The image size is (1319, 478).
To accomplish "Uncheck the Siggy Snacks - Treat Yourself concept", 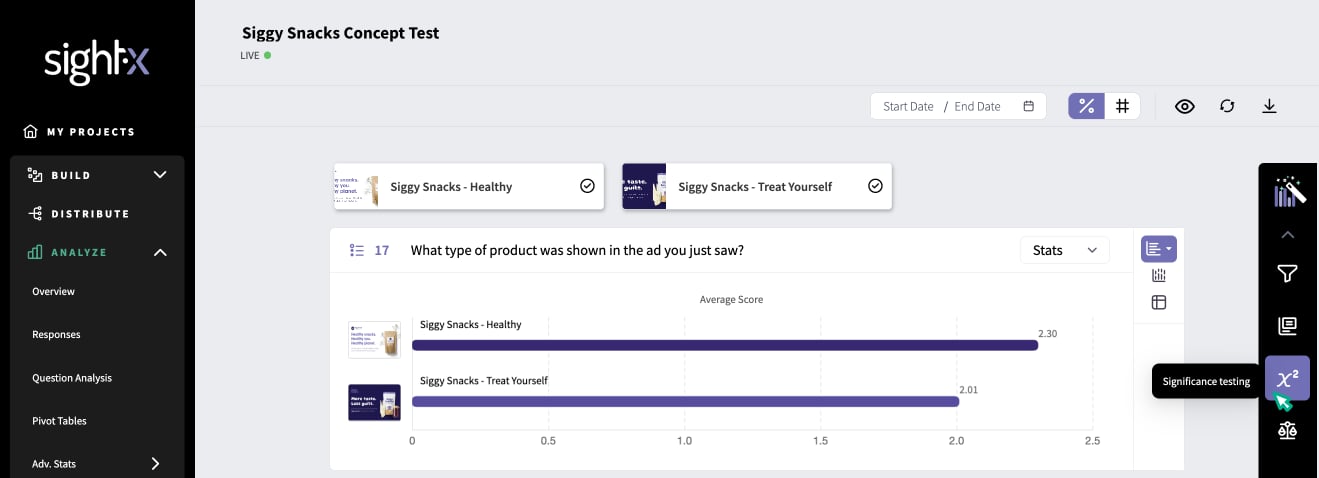I will [x=875, y=186].
